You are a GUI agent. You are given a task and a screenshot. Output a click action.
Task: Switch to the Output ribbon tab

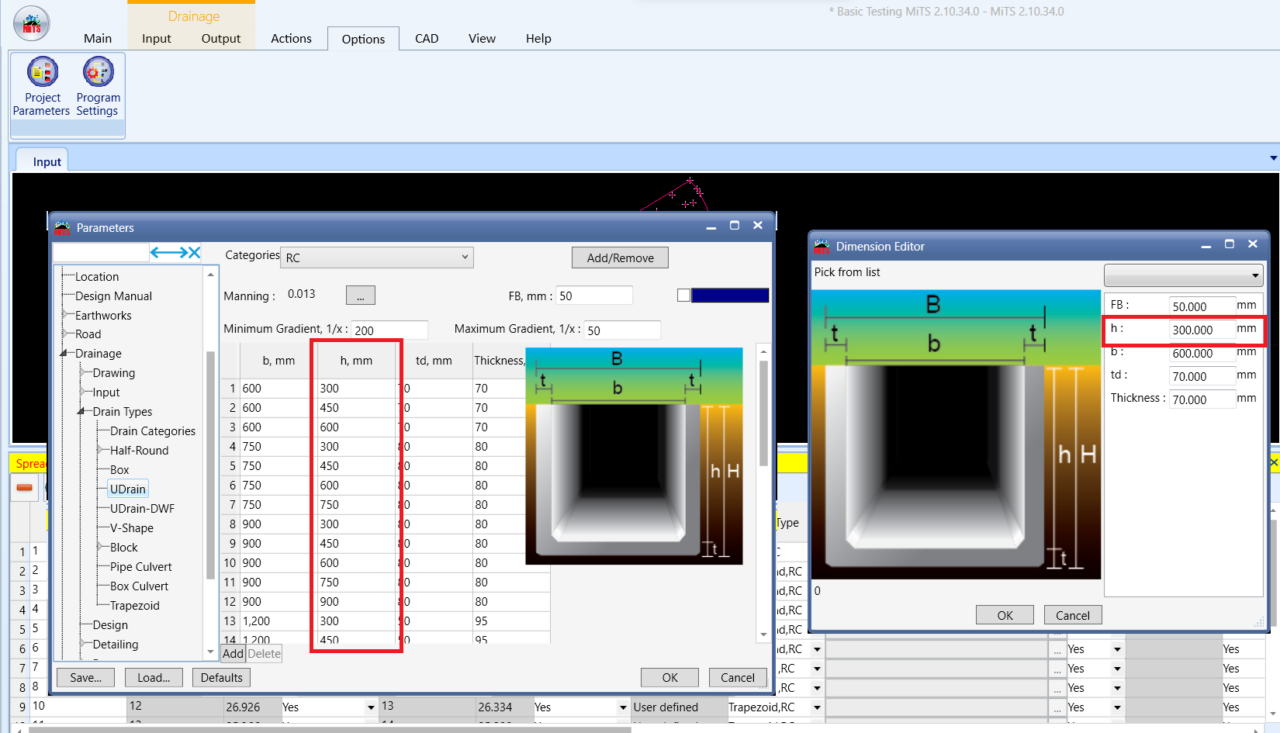220,39
